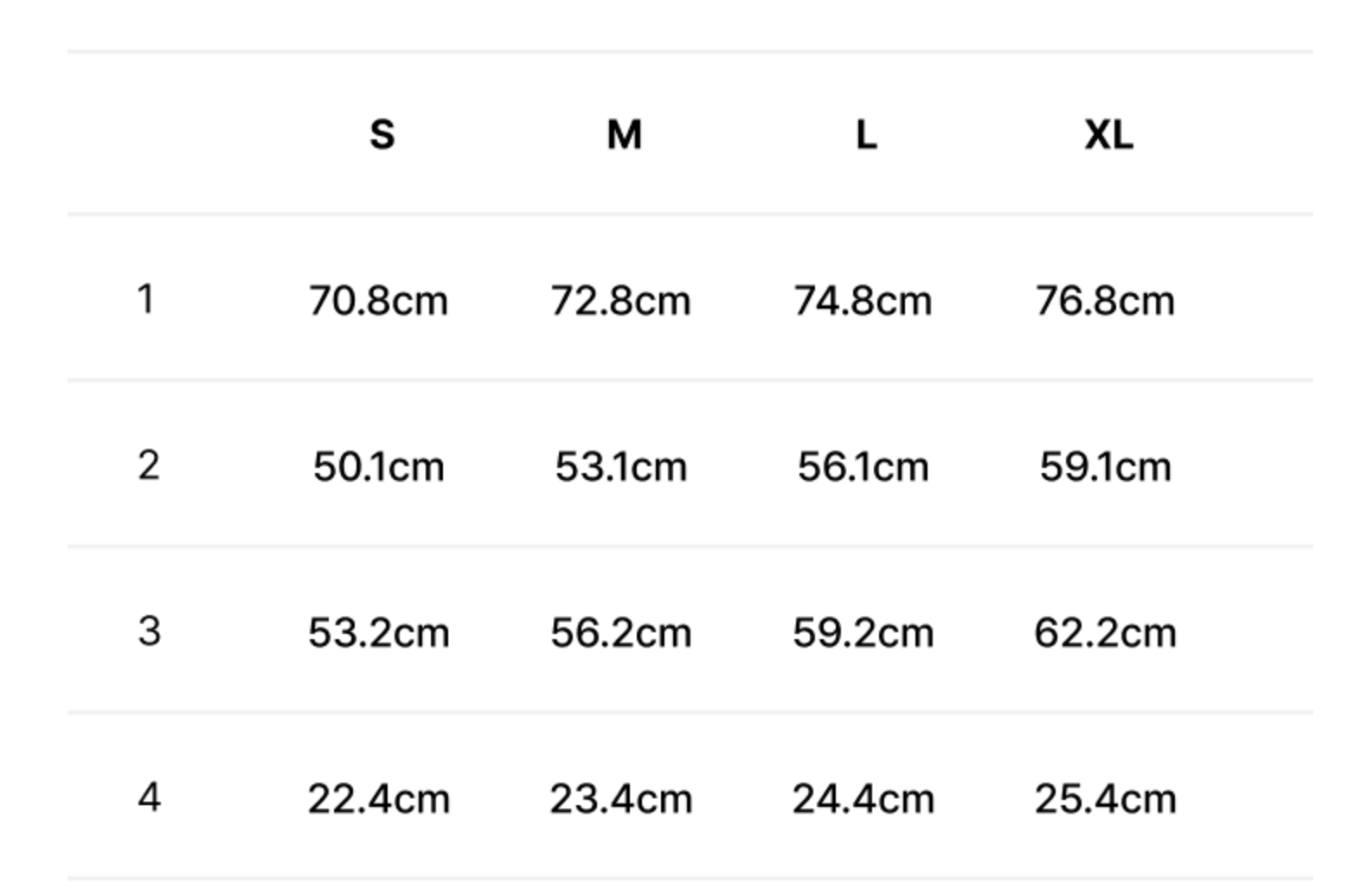Select the XL size column header
Viewport: 1361px width, 896px height.
(1108, 135)
